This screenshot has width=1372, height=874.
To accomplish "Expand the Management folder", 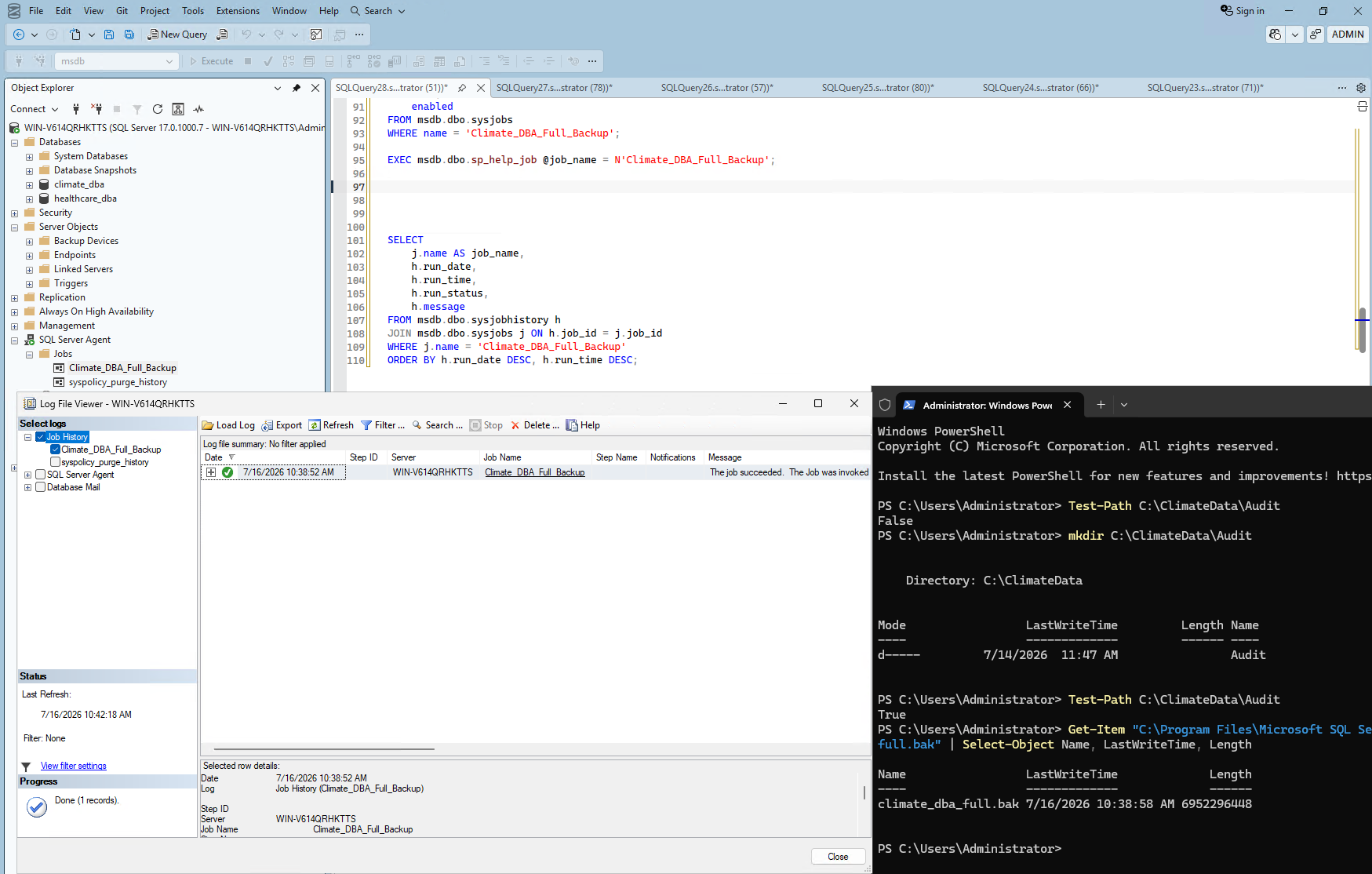I will (15, 326).
